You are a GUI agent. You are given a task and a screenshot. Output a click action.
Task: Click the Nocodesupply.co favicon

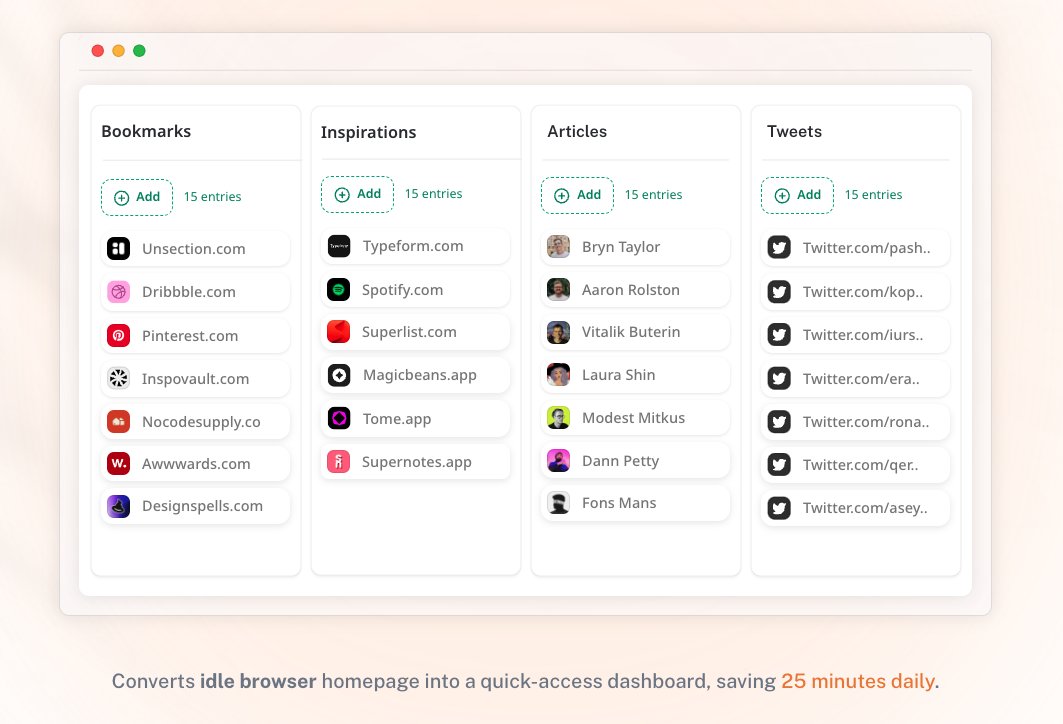coord(119,421)
